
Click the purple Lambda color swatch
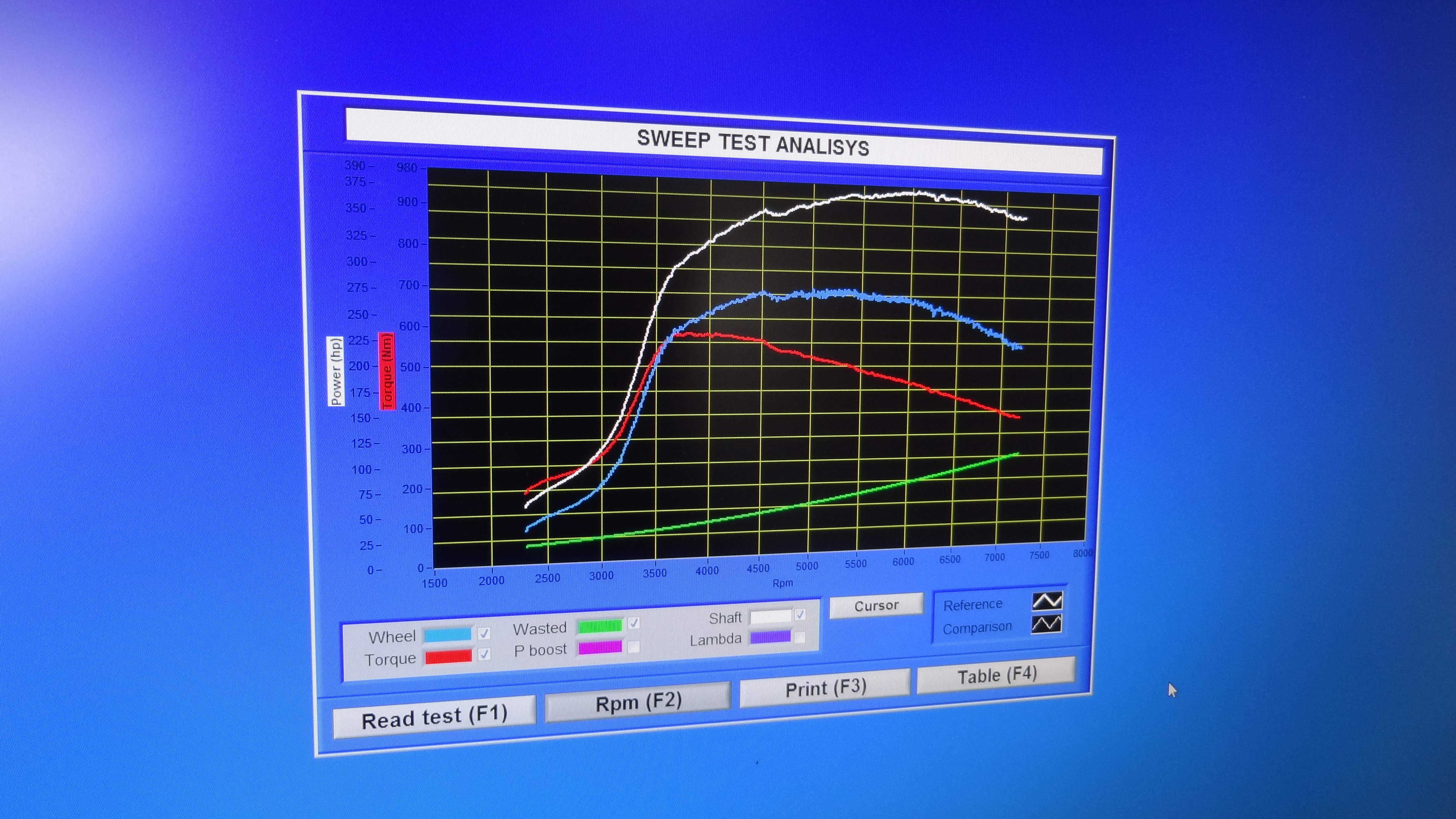tap(770, 638)
